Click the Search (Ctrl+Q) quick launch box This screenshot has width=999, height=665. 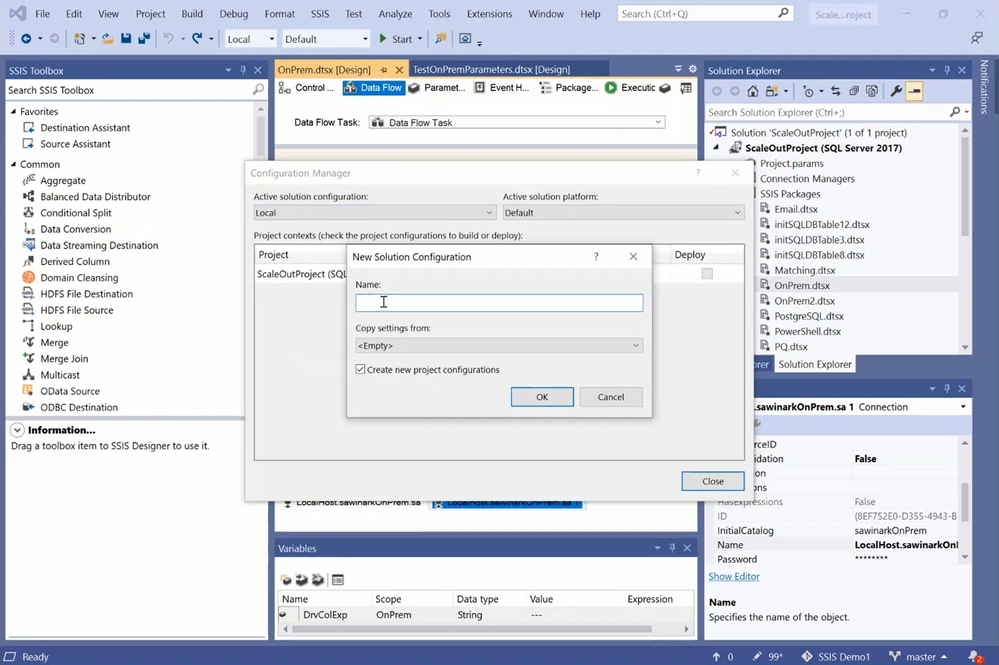(x=705, y=13)
